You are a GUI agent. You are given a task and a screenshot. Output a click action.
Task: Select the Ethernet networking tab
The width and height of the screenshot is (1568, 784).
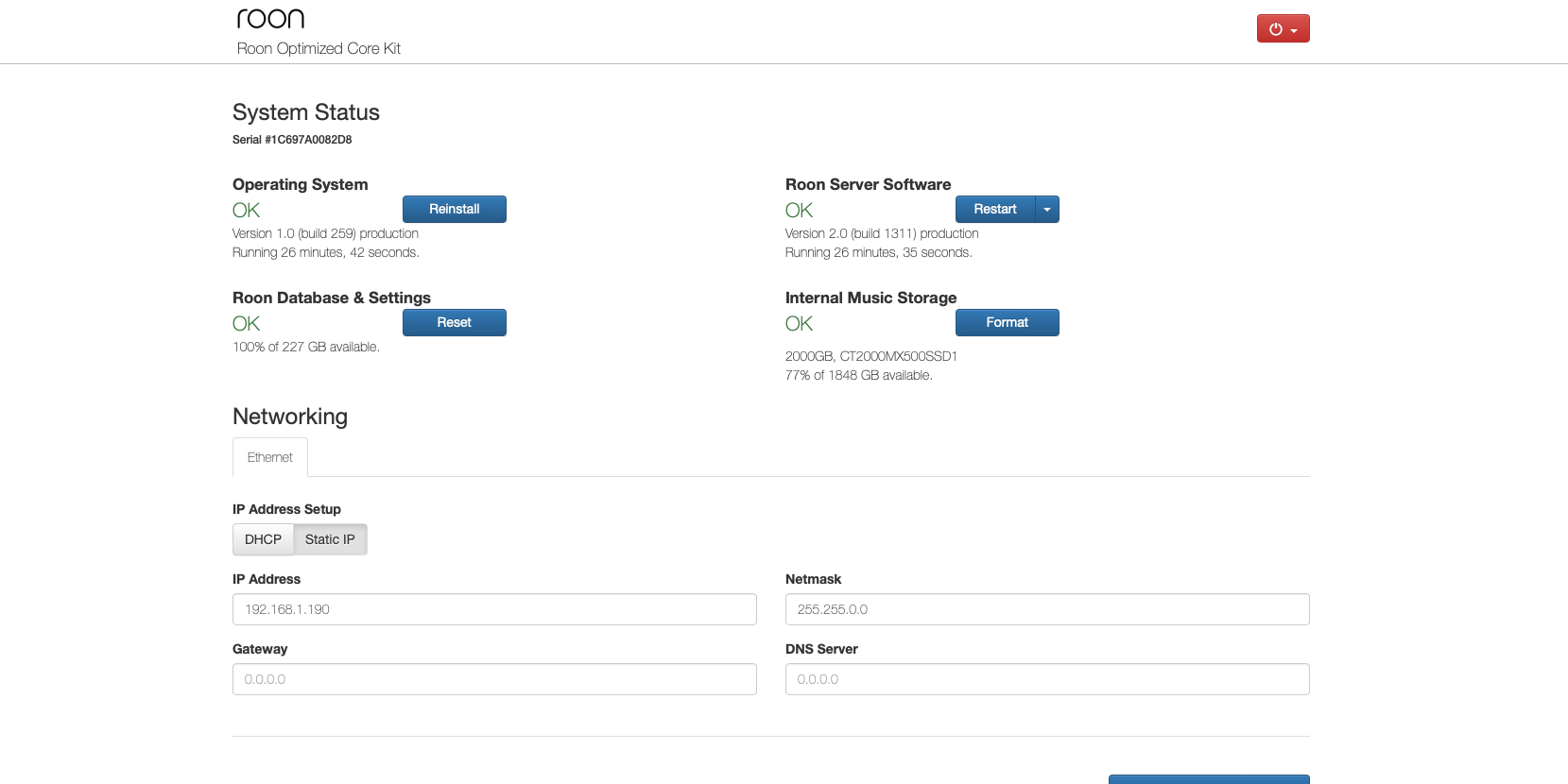coord(270,457)
